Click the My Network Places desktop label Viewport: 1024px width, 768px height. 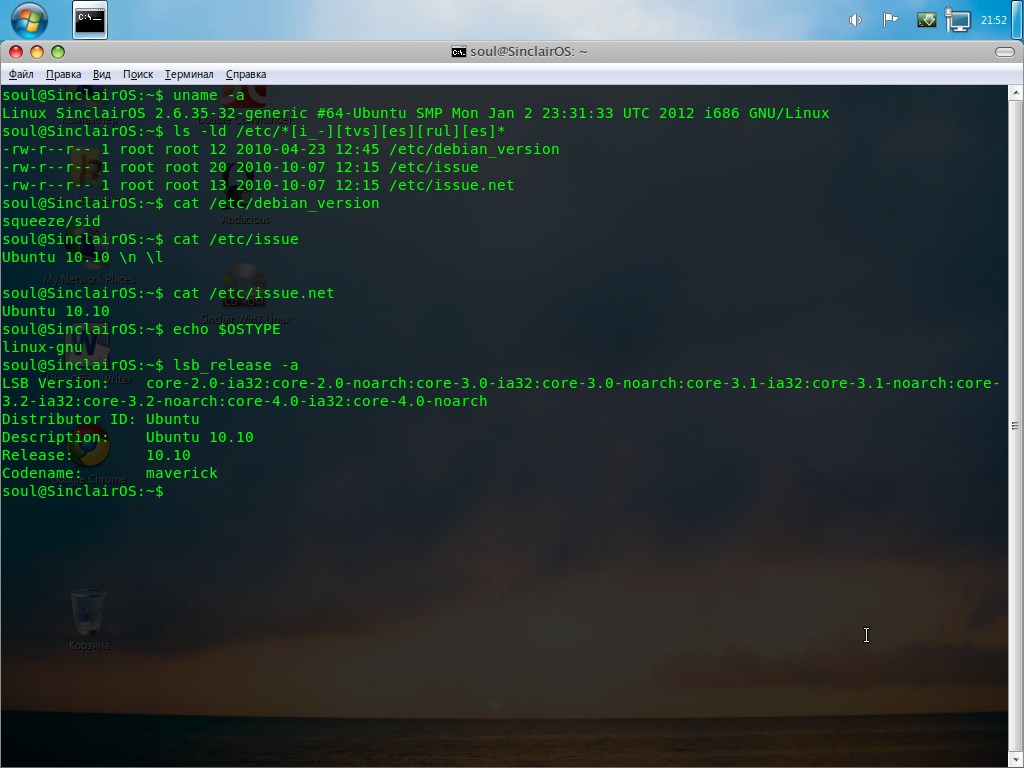click(89, 280)
